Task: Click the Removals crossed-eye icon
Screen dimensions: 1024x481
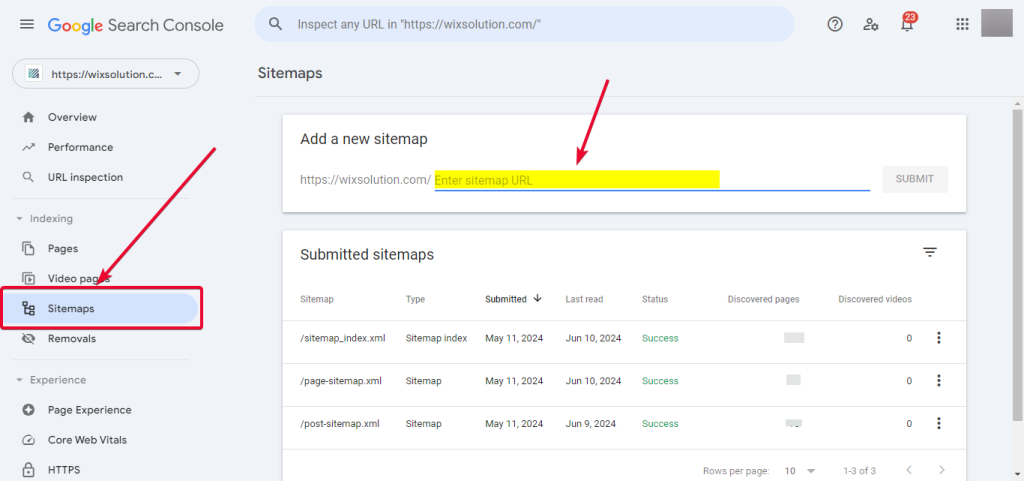Action: tap(28, 339)
